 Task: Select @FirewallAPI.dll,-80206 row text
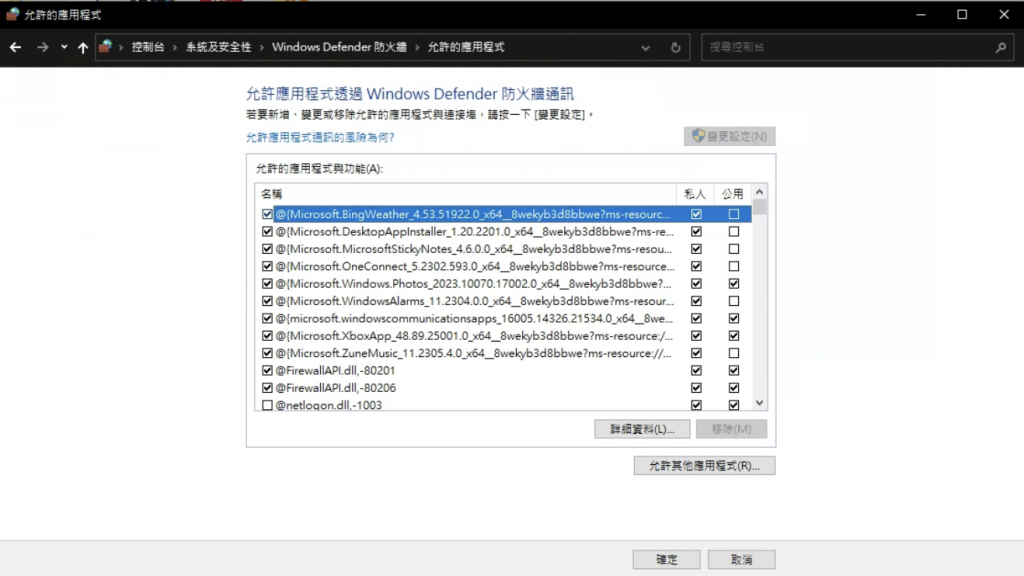point(335,388)
